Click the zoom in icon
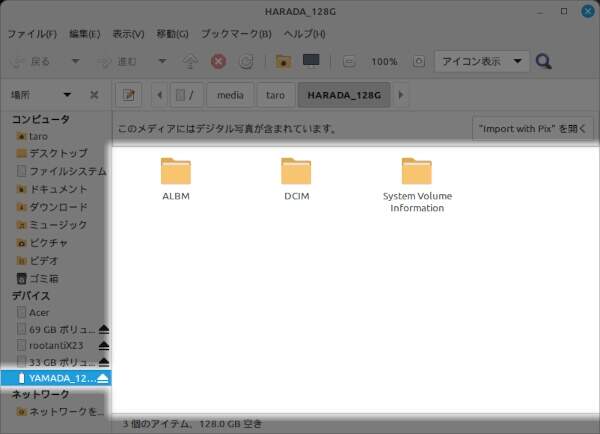Screen dimensions: 600x434 [419, 61]
